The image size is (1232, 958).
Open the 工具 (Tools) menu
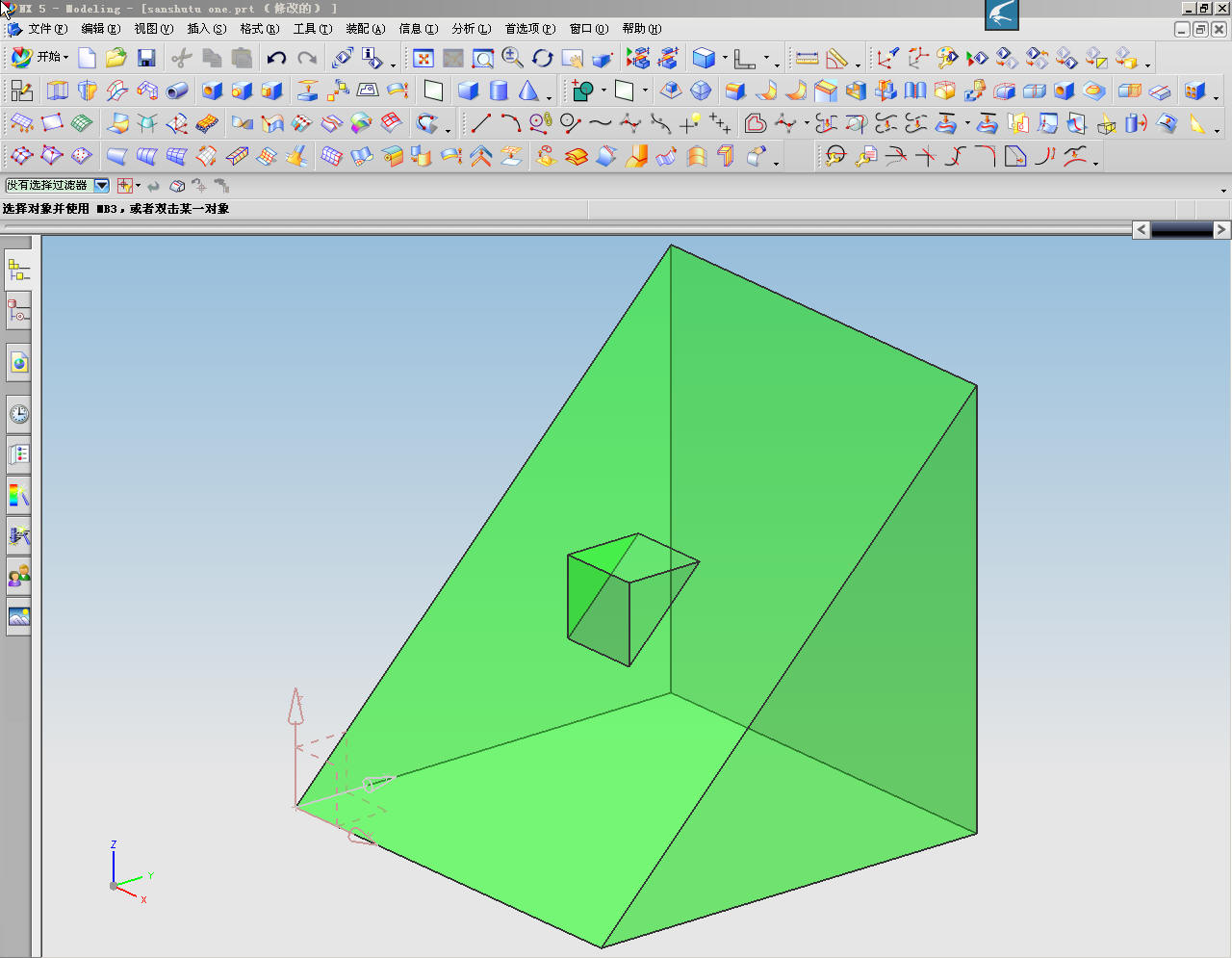313,29
